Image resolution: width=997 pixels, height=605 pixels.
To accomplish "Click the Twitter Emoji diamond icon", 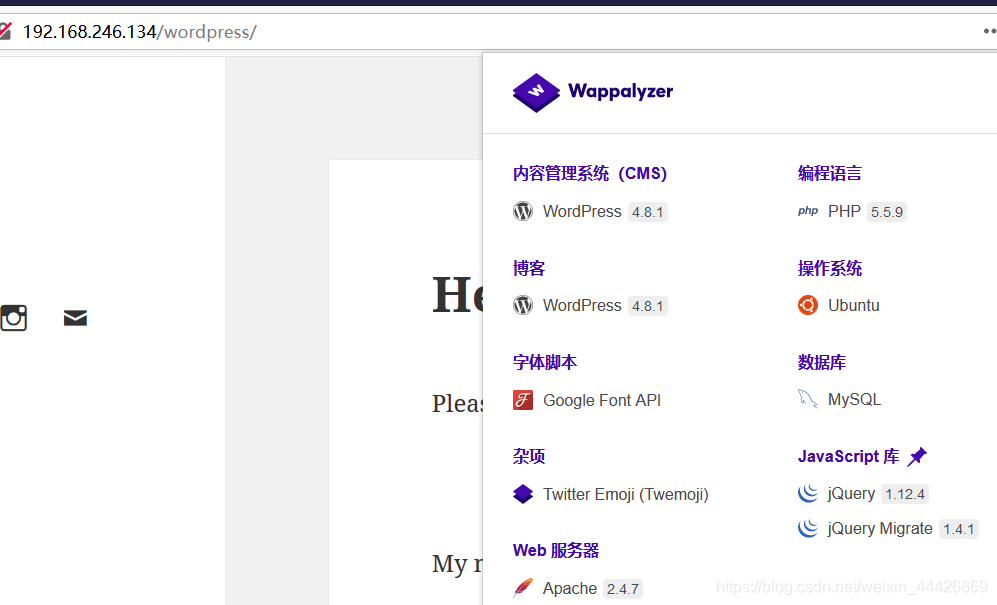I will coord(523,494).
